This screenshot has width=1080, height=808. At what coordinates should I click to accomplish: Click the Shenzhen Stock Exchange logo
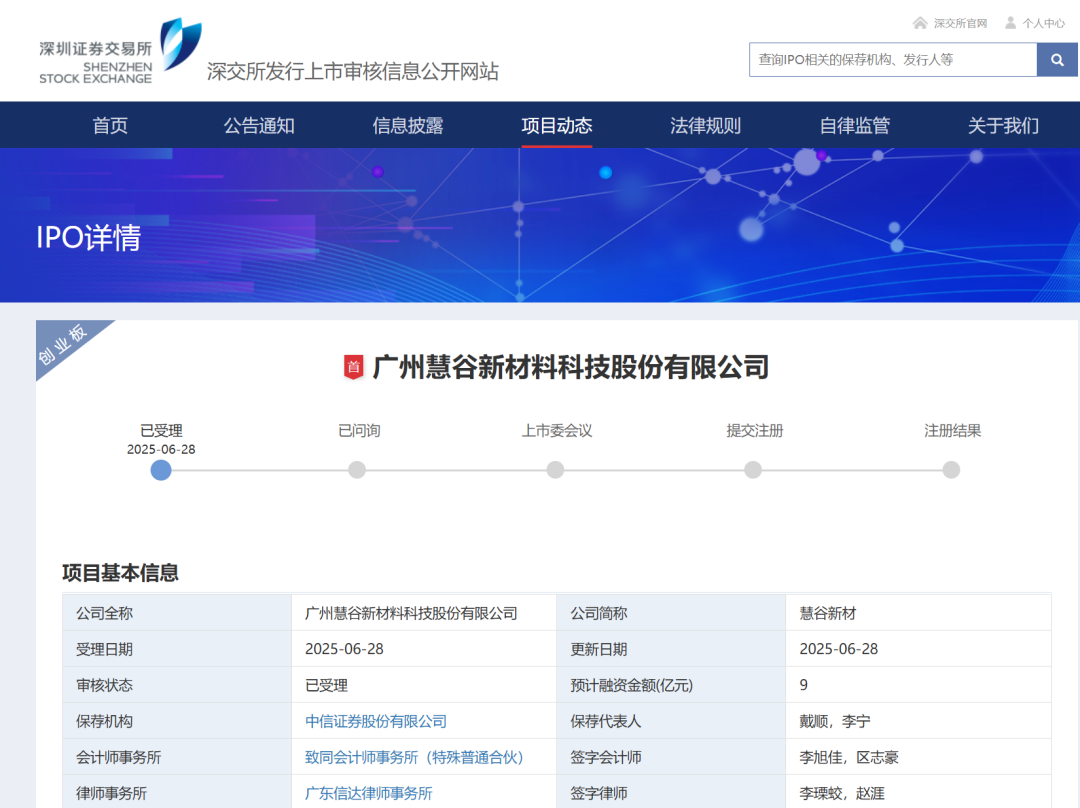(121, 51)
